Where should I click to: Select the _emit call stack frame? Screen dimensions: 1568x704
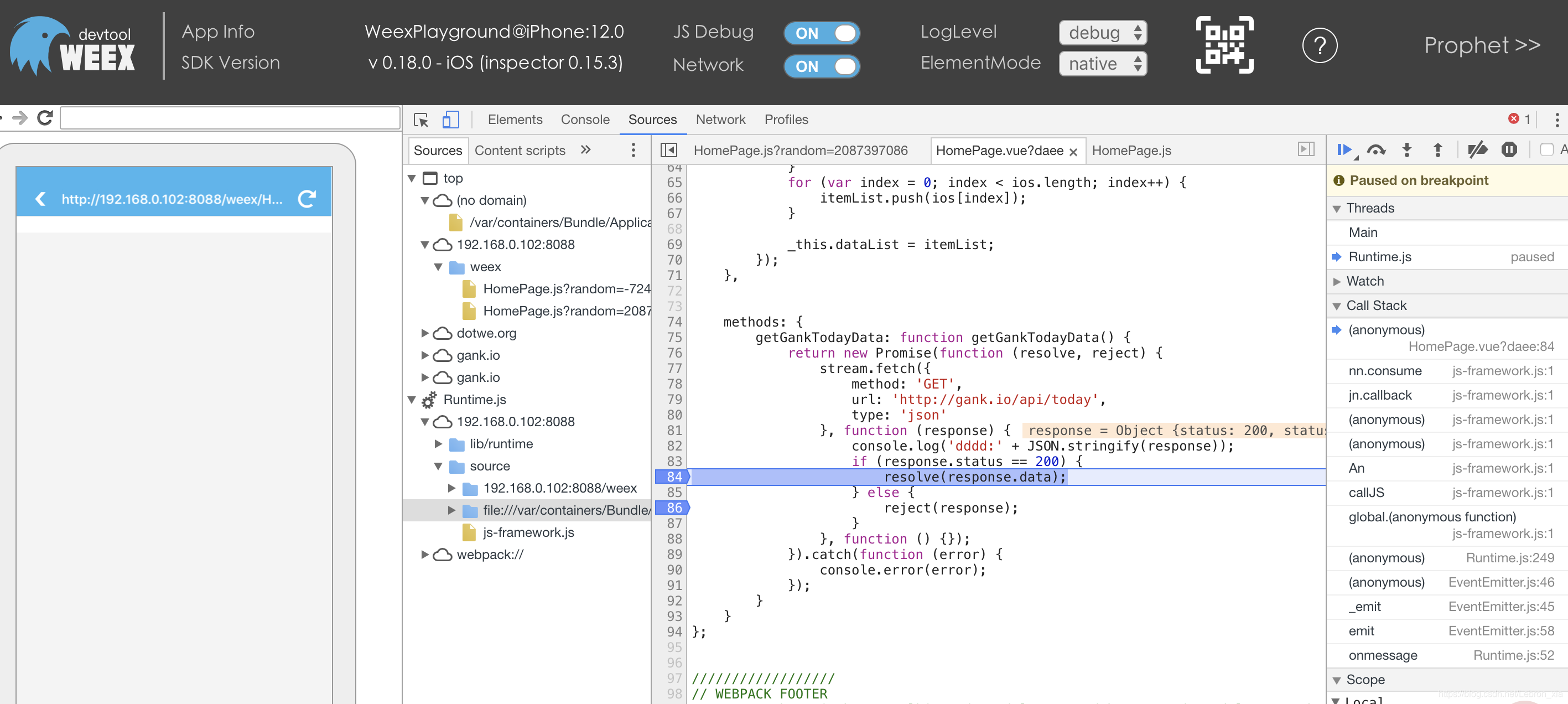pos(1446,607)
